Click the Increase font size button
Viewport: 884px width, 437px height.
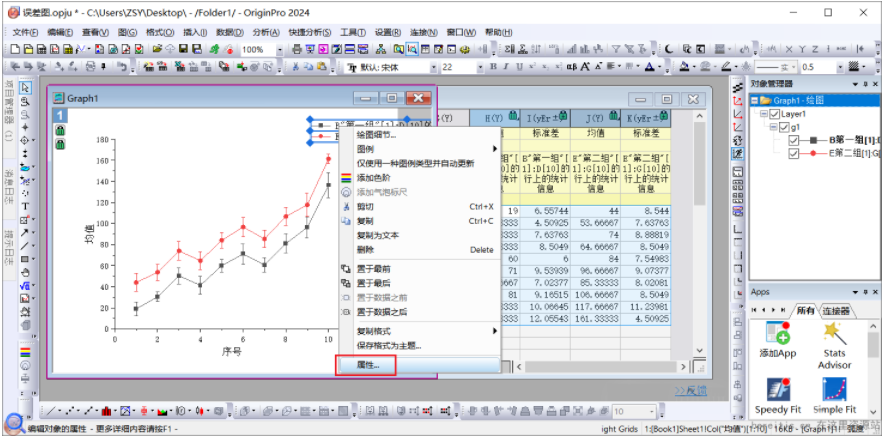(585, 67)
